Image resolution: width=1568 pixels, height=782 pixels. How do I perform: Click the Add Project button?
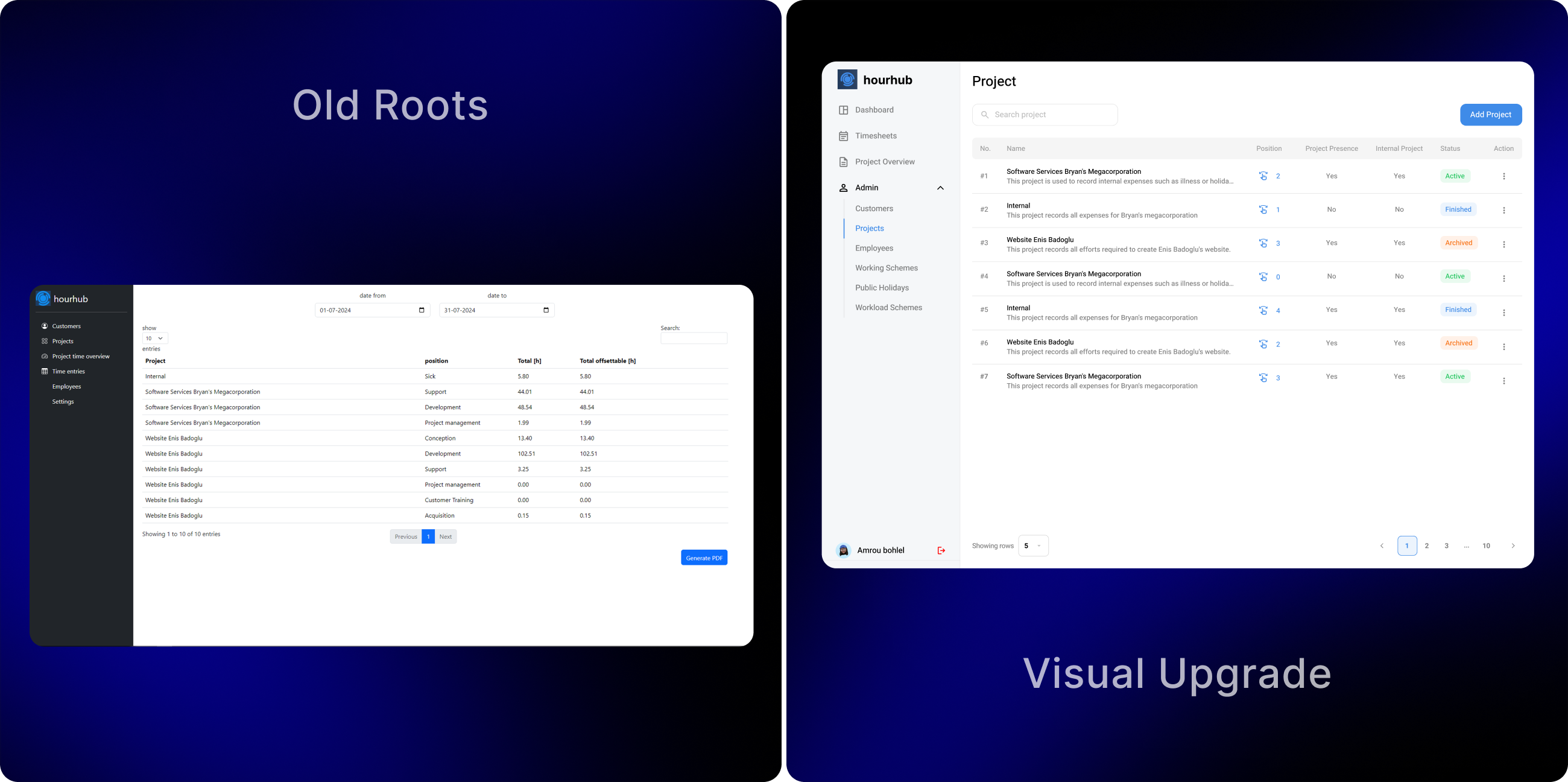click(x=1490, y=115)
